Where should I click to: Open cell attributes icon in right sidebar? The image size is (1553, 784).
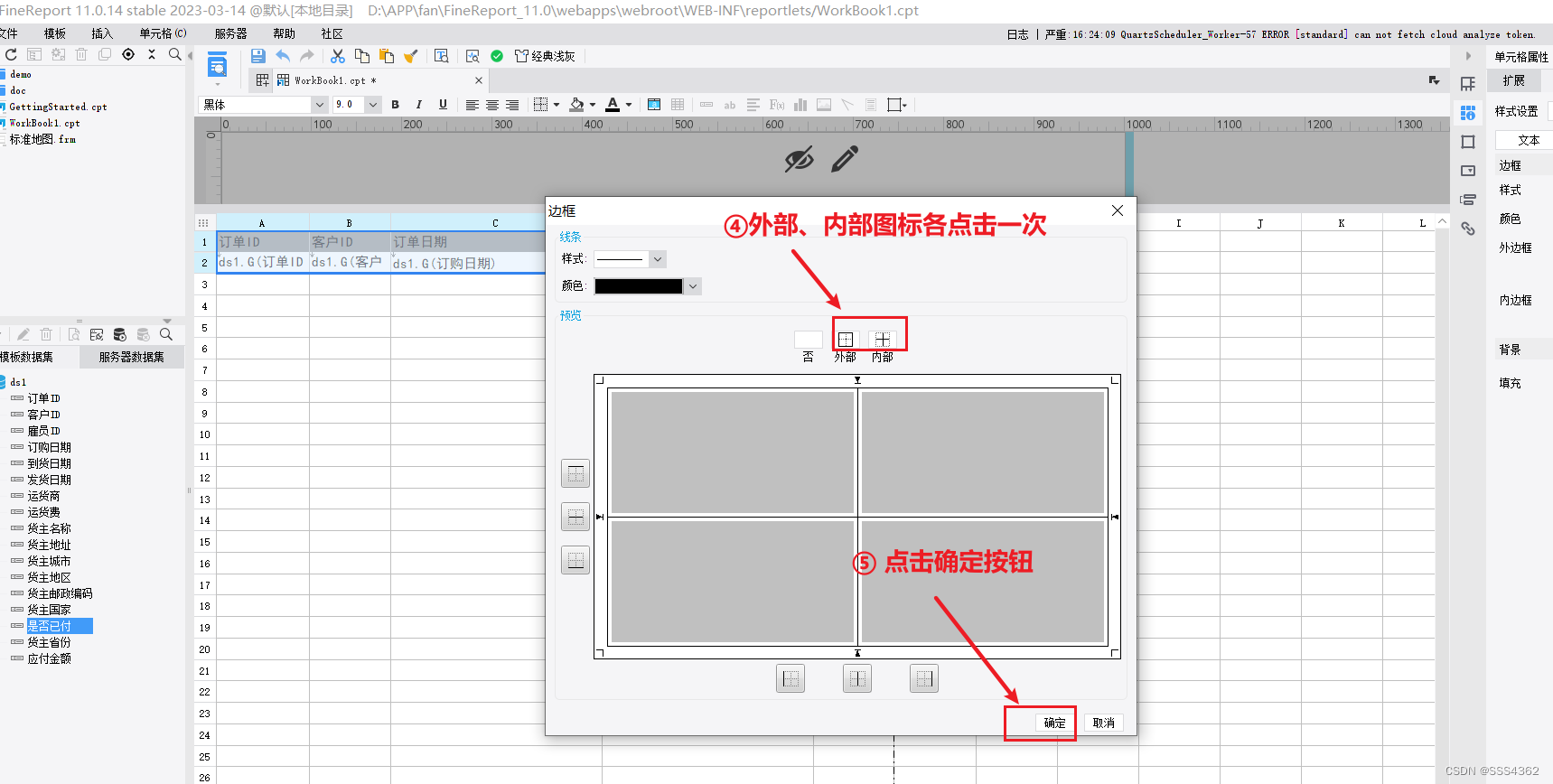click(1468, 84)
